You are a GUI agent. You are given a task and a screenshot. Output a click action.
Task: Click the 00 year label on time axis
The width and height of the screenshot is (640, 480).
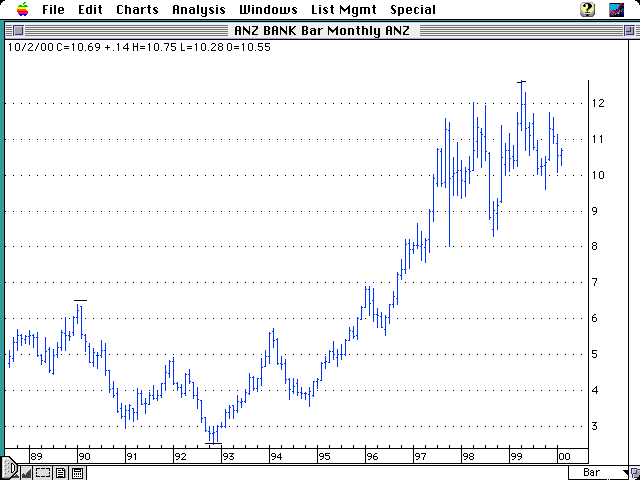[x=564, y=456]
